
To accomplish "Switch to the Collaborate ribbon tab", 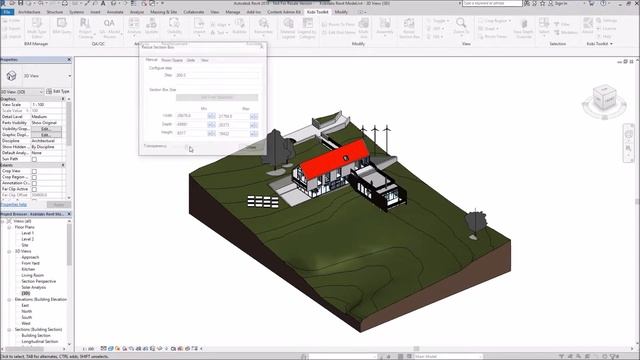I will tap(193, 12).
